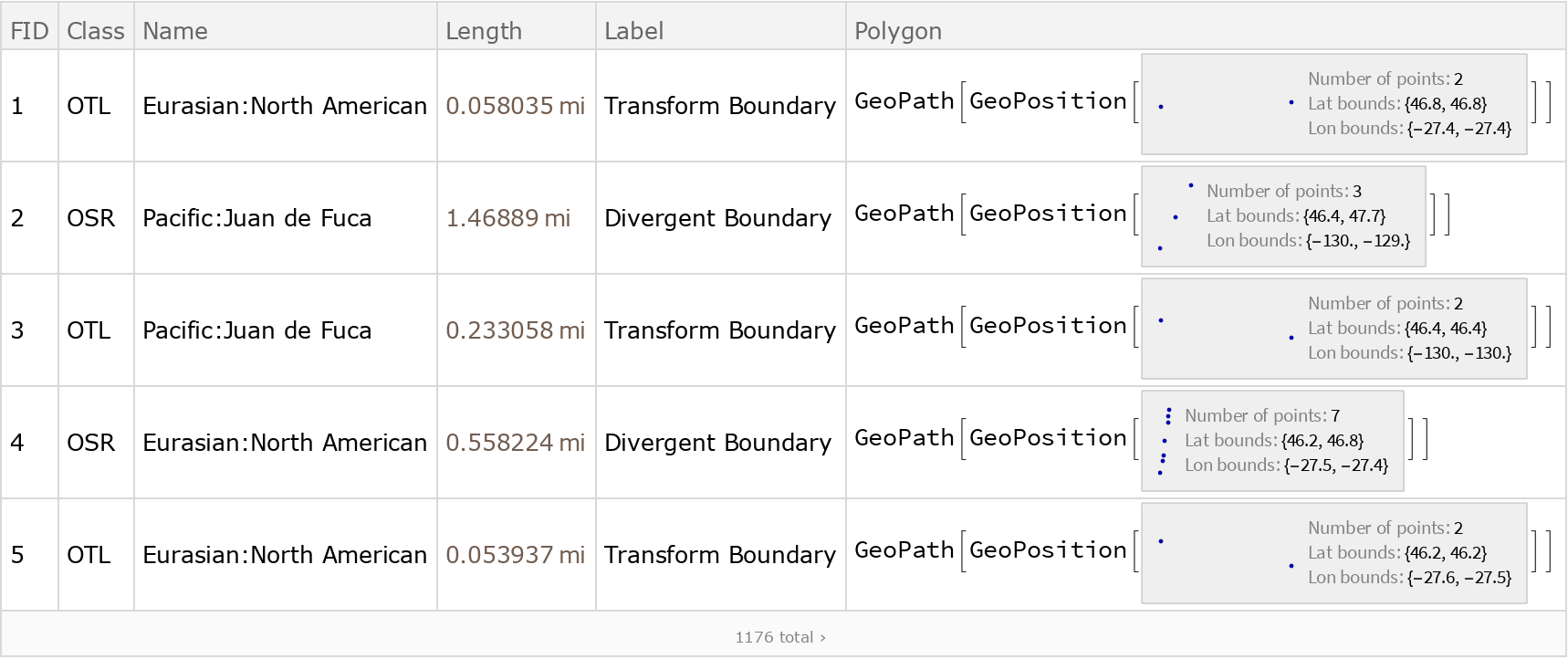
Task: Select the length value 0.233058 mi
Action: pos(515,330)
